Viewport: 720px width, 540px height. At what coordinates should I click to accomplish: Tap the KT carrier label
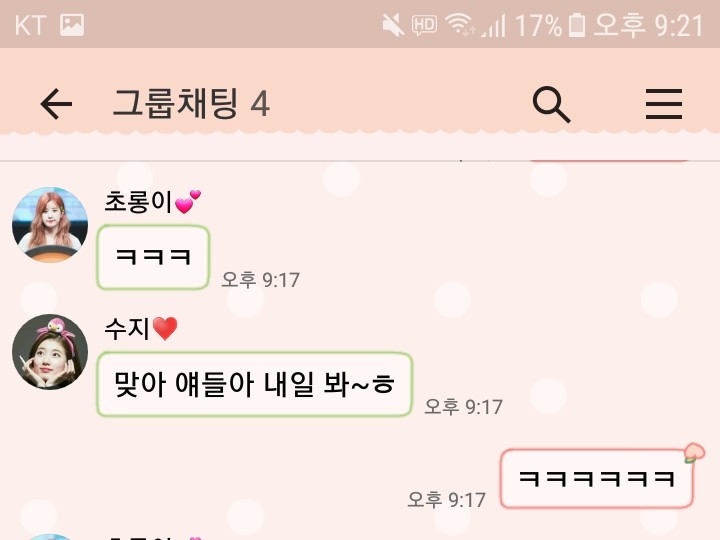30,25
